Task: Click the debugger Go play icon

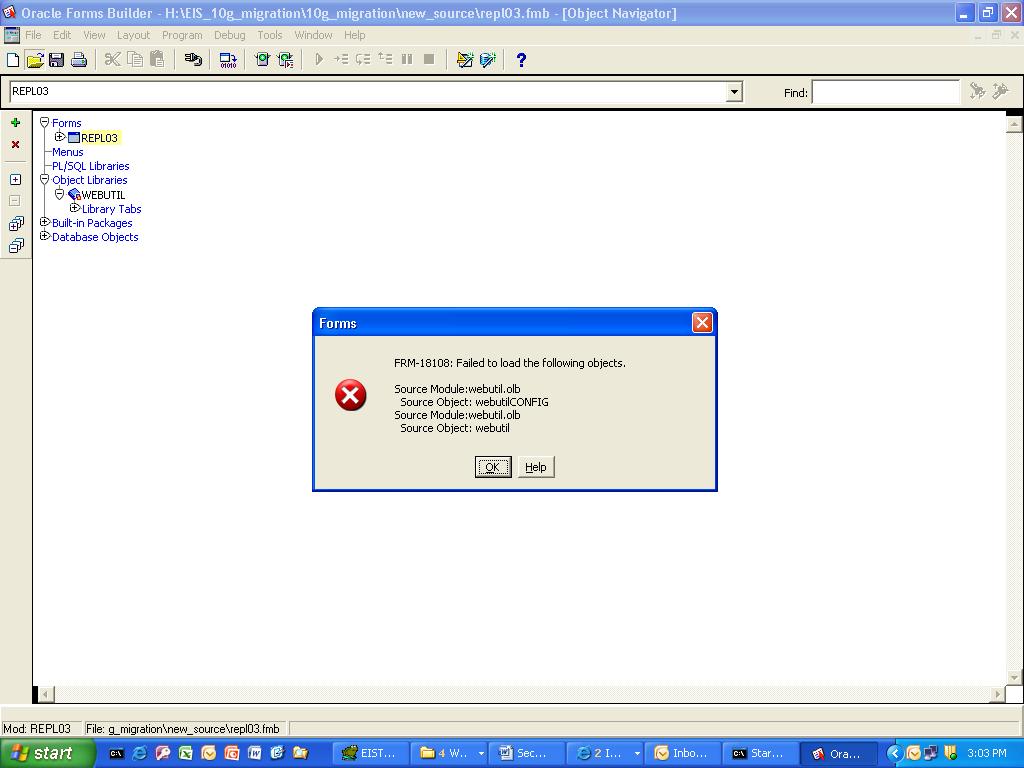Action: point(319,60)
